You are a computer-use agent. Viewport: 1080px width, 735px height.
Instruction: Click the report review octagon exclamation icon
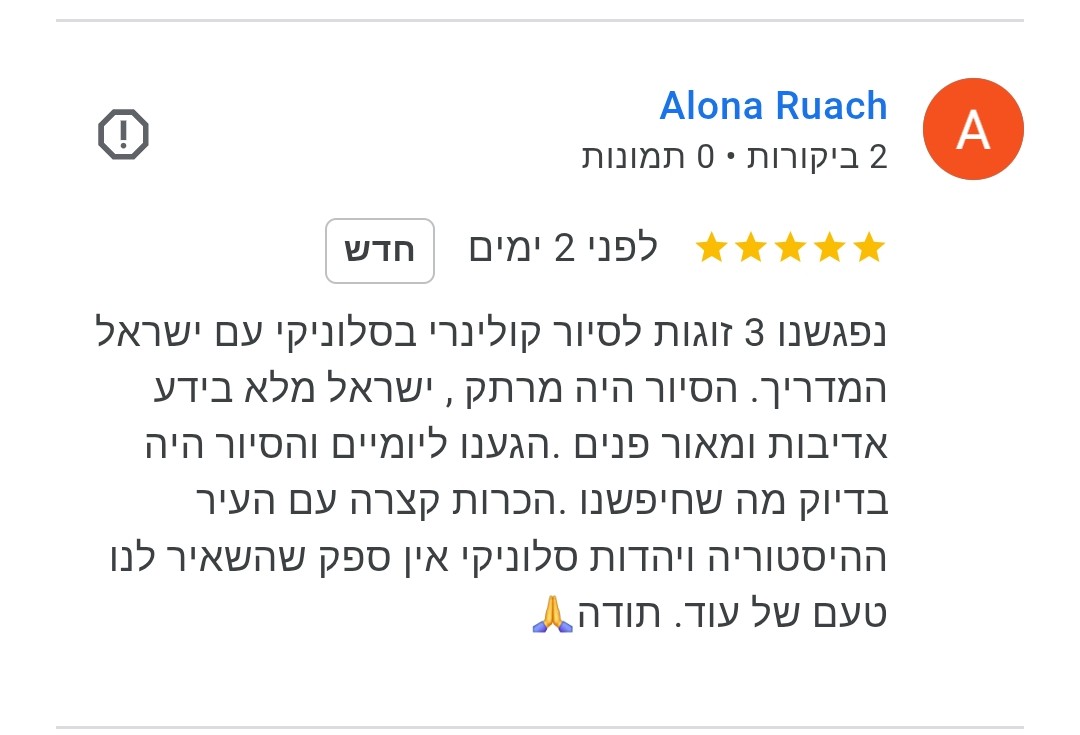(123, 134)
